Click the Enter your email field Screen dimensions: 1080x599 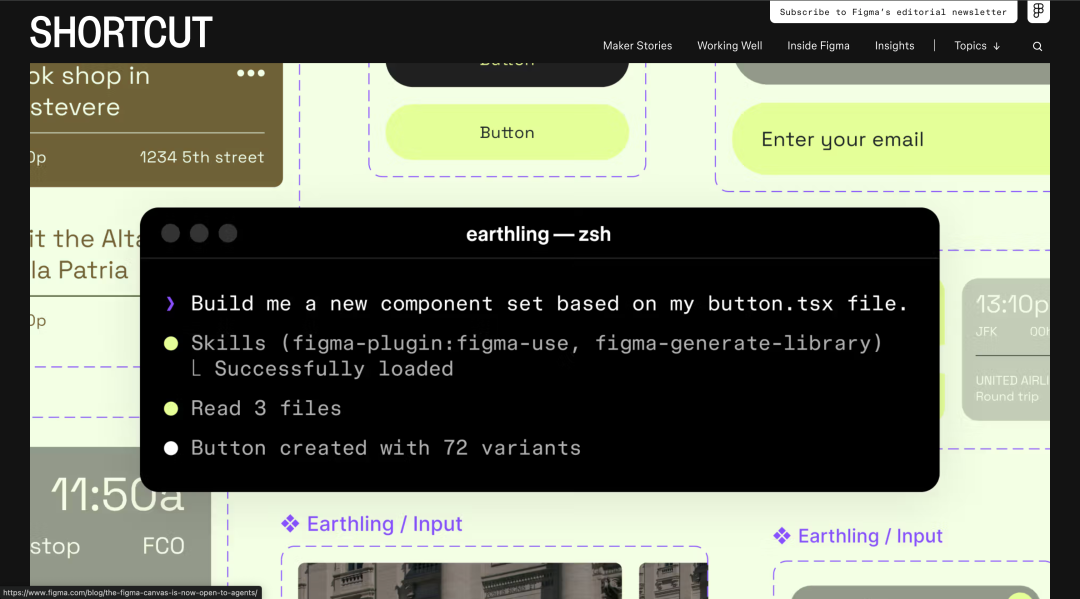(x=891, y=139)
